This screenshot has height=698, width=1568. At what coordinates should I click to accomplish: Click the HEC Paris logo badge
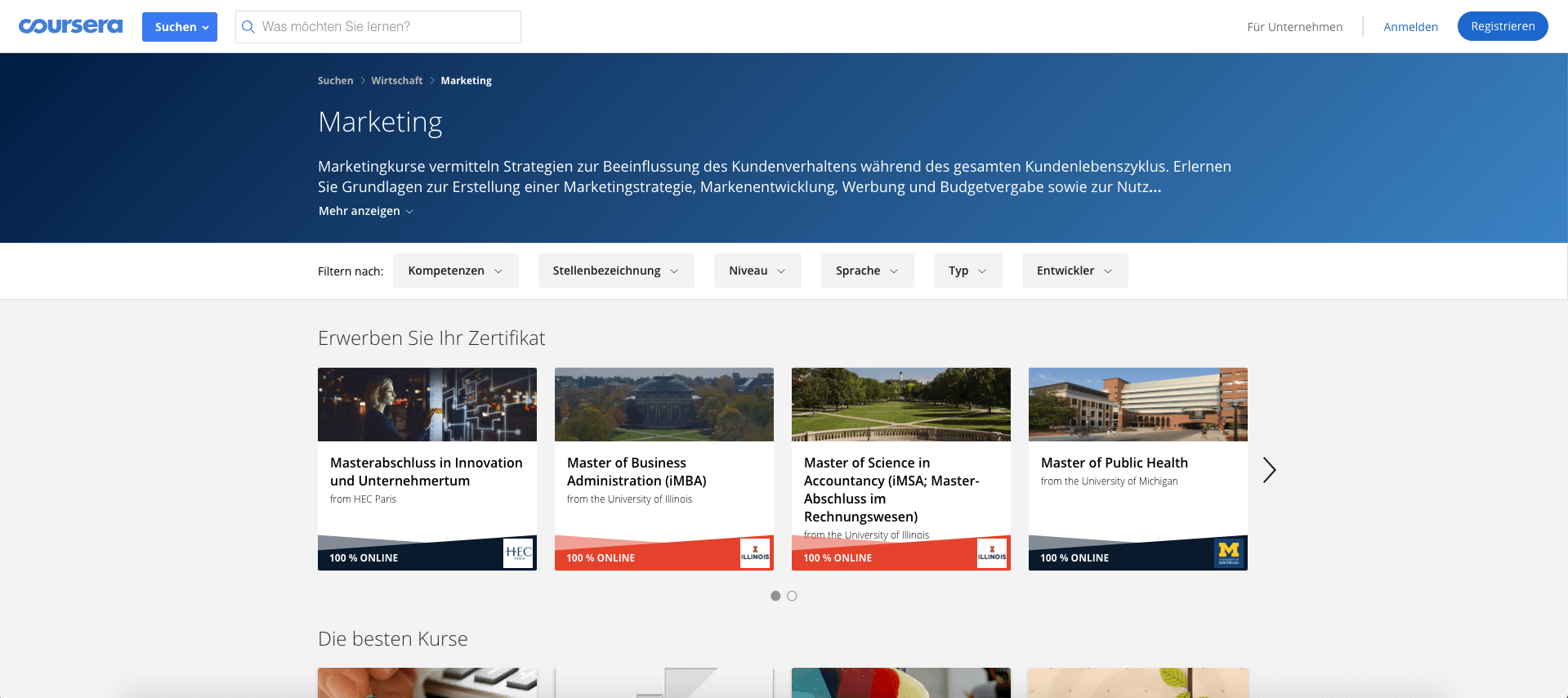(519, 553)
